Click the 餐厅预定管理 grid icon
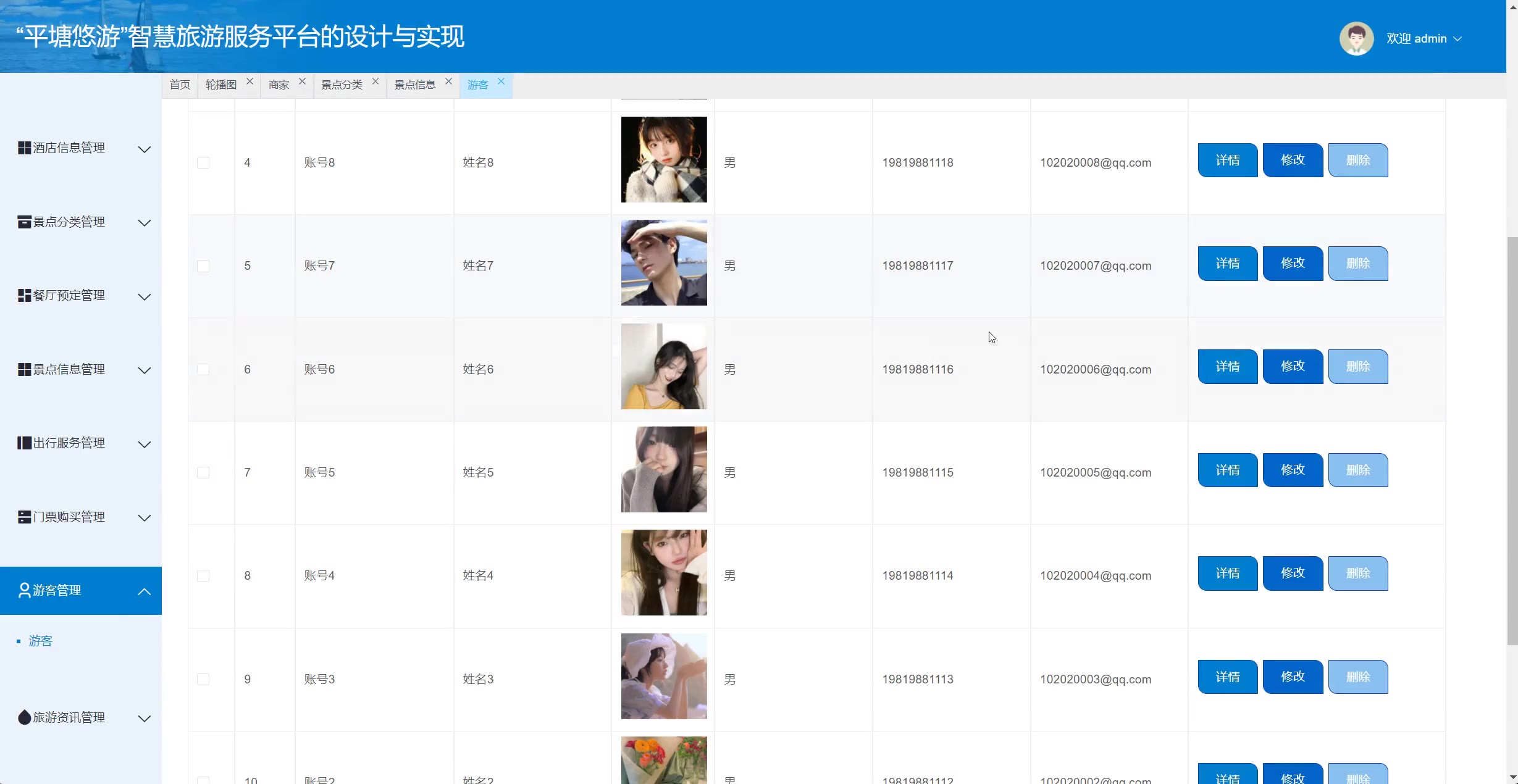This screenshot has width=1518, height=784. (x=24, y=296)
